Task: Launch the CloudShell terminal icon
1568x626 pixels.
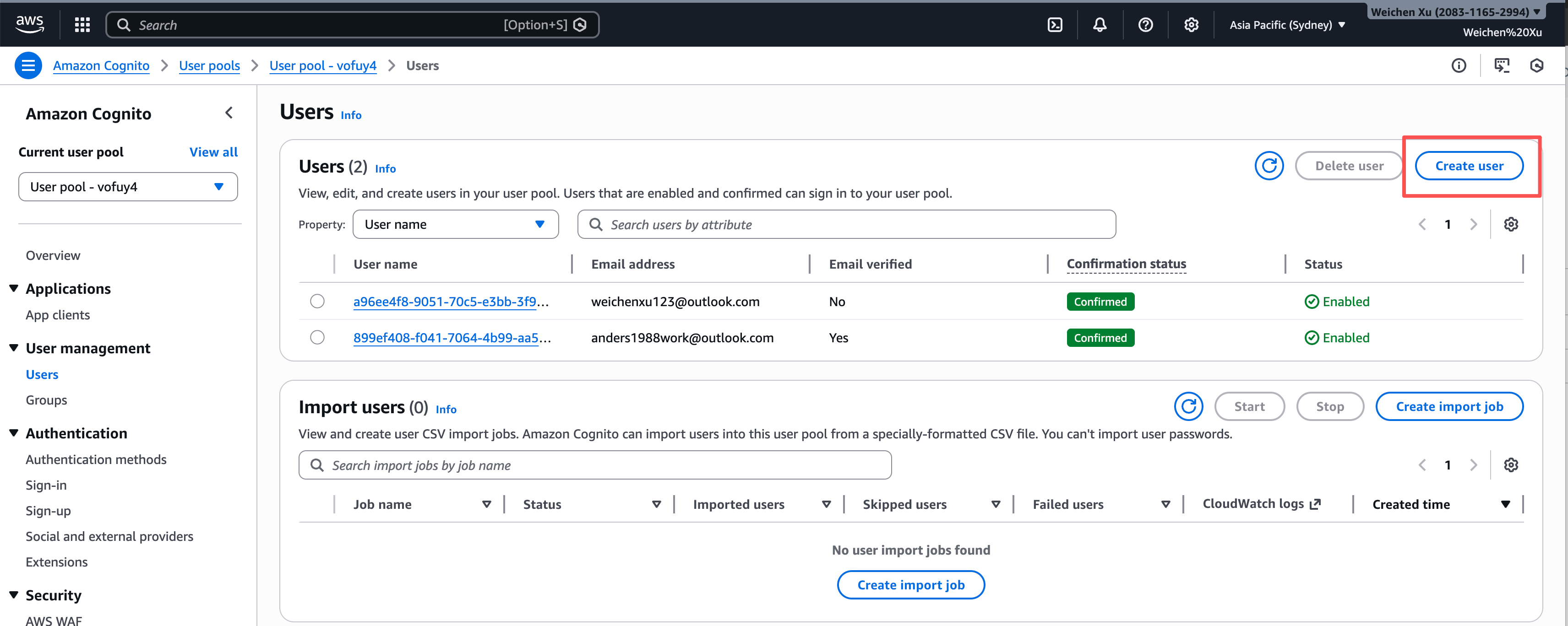Action: (1054, 25)
